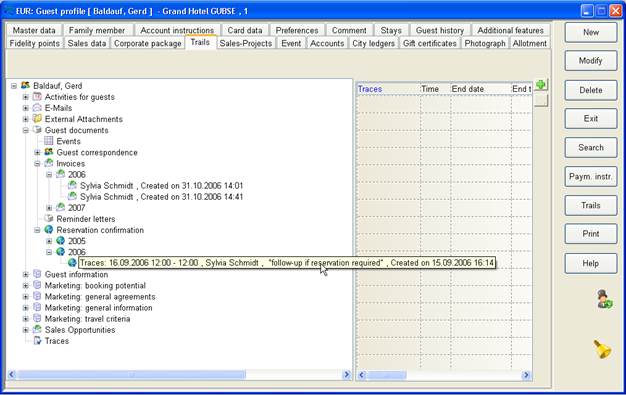Click the Traces document icon at tree bottom
The image size is (626, 395).
pyautogui.click(x=37, y=341)
